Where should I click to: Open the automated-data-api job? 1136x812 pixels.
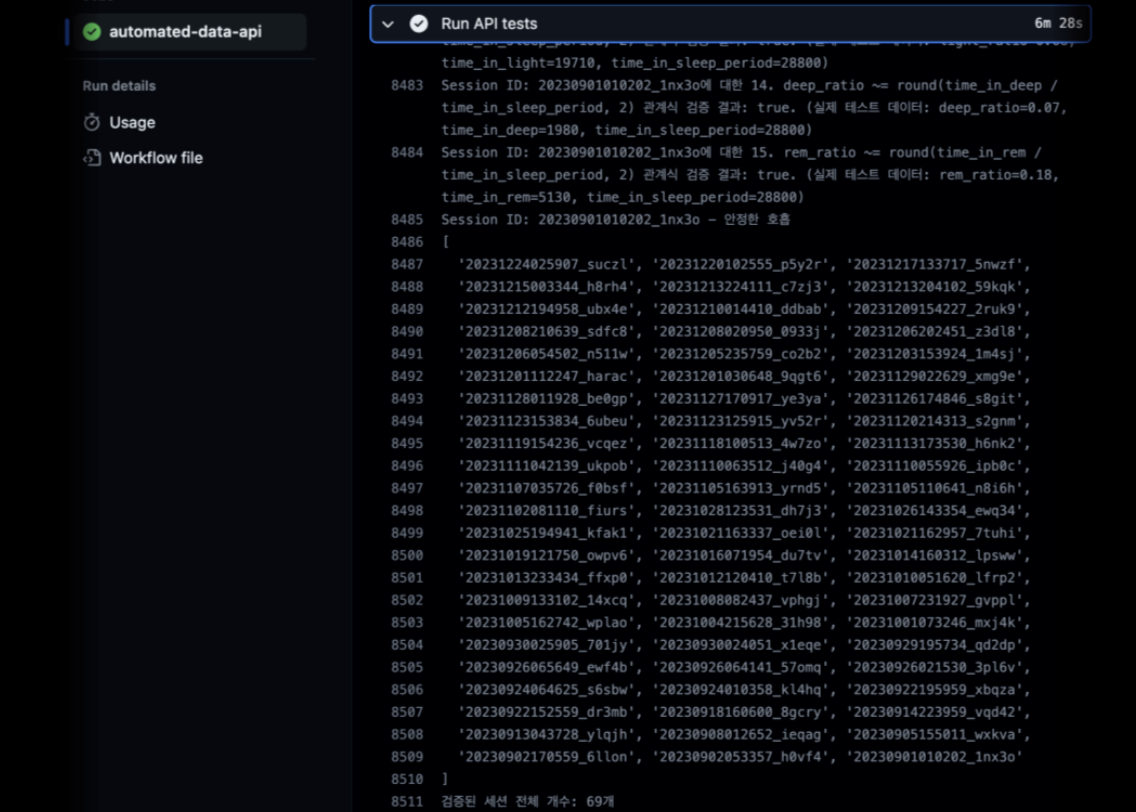pyautogui.click(x=187, y=32)
